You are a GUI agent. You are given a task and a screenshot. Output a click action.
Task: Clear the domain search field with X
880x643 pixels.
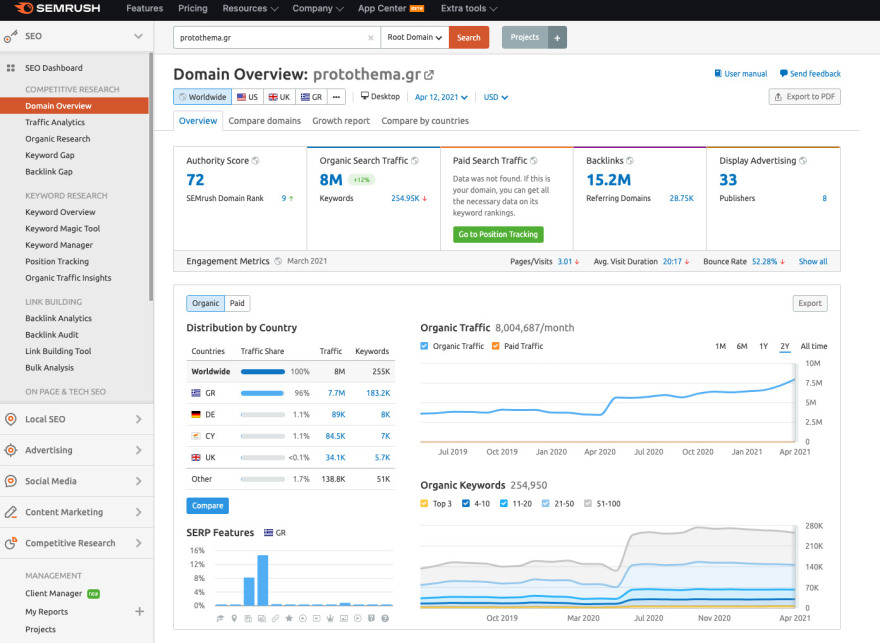tap(370, 38)
